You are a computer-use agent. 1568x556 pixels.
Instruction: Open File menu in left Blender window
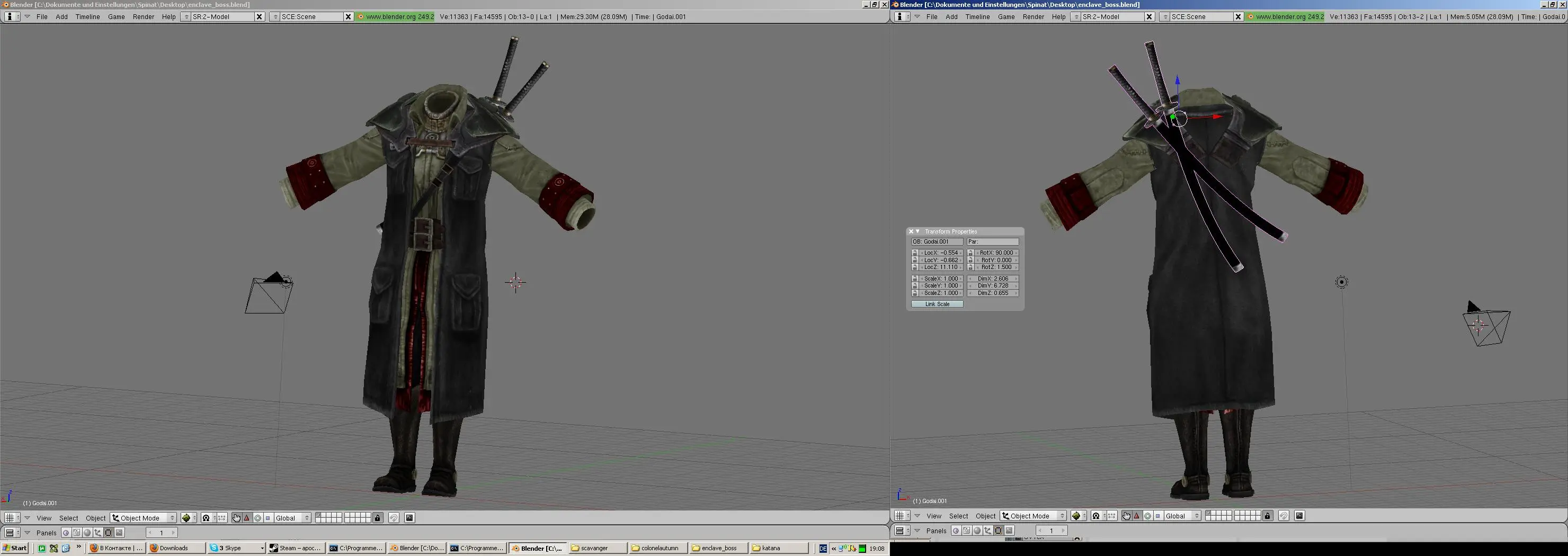pyautogui.click(x=42, y=16)
